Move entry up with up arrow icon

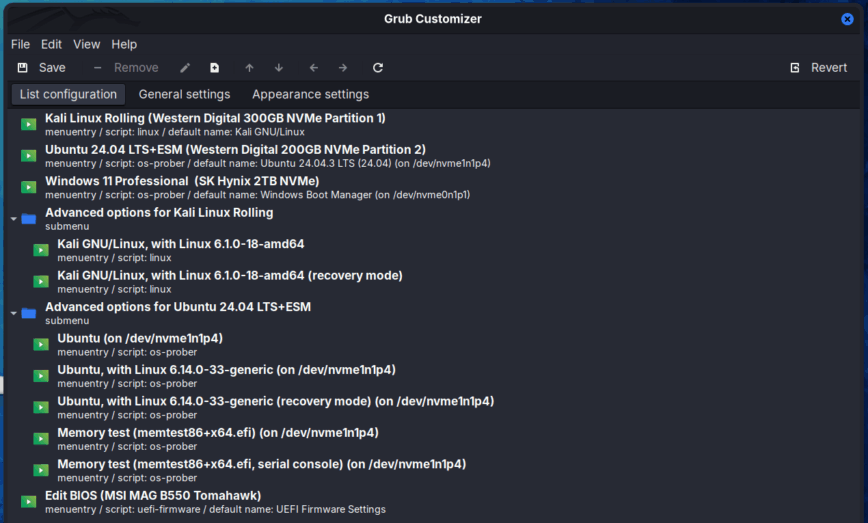(249, 68)
